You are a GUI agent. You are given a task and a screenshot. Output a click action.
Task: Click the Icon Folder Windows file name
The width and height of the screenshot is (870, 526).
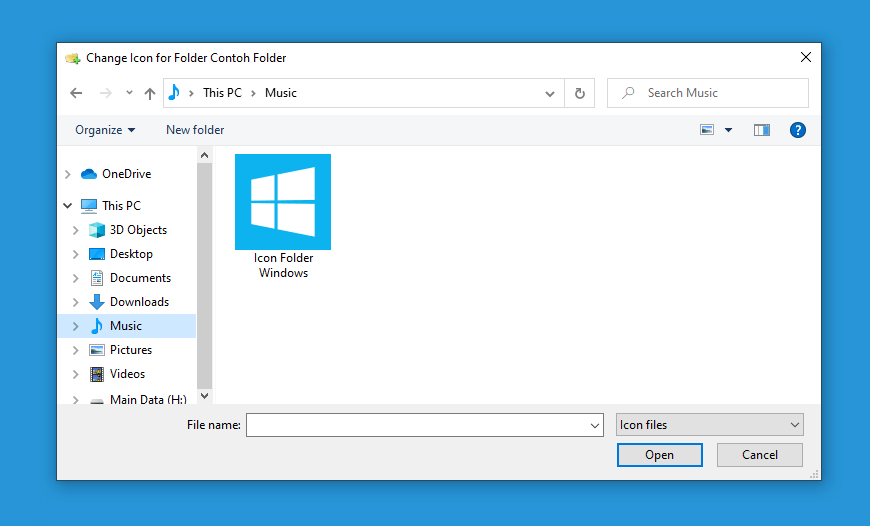coord(284,265)
